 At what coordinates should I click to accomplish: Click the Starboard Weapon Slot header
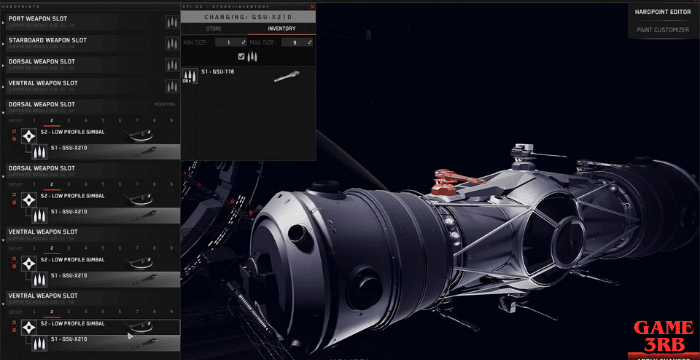pos(85,43)
